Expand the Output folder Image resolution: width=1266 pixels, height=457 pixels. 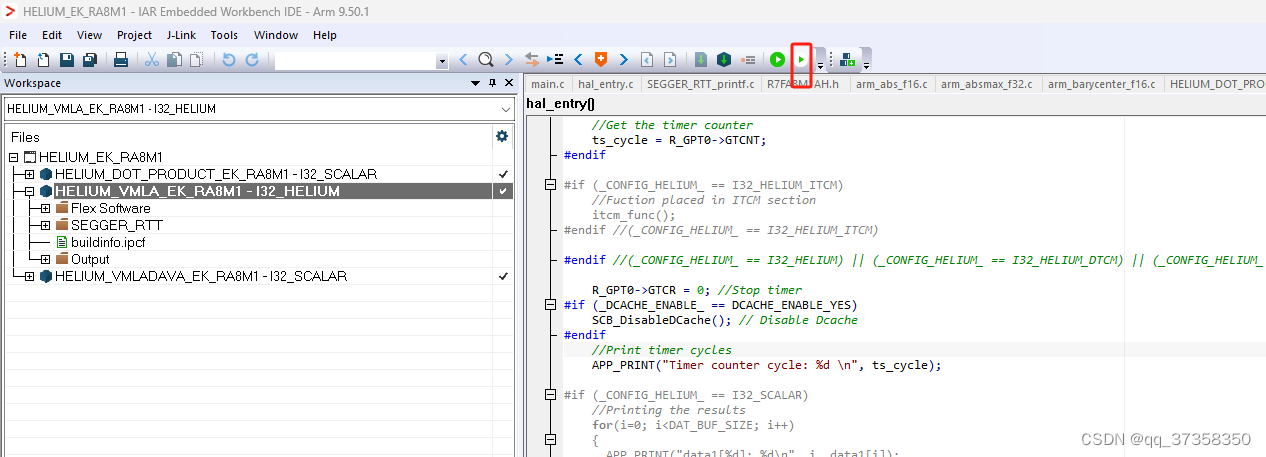point(46,259)
